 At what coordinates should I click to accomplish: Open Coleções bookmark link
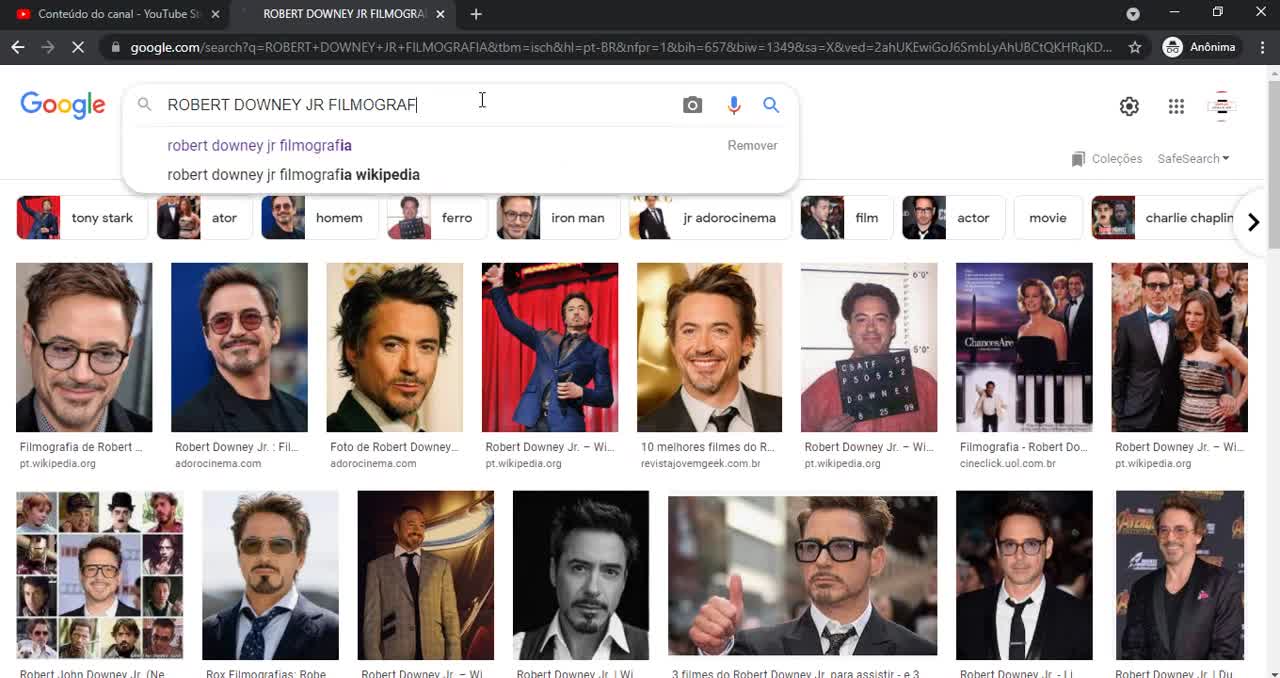pos(1106,159)
